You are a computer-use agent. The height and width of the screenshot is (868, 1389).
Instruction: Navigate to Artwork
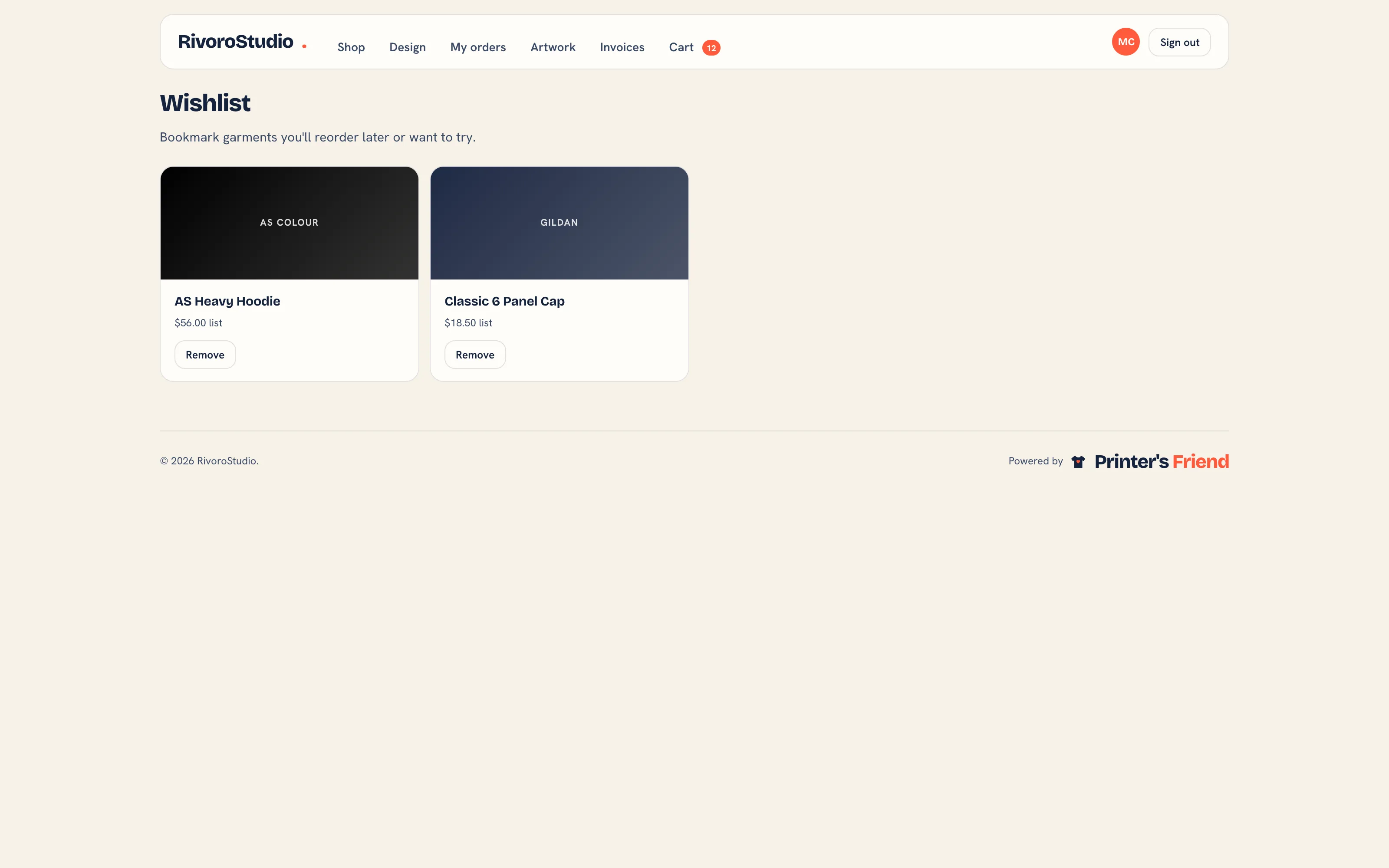pyautogui.click(x=553, y=47)
